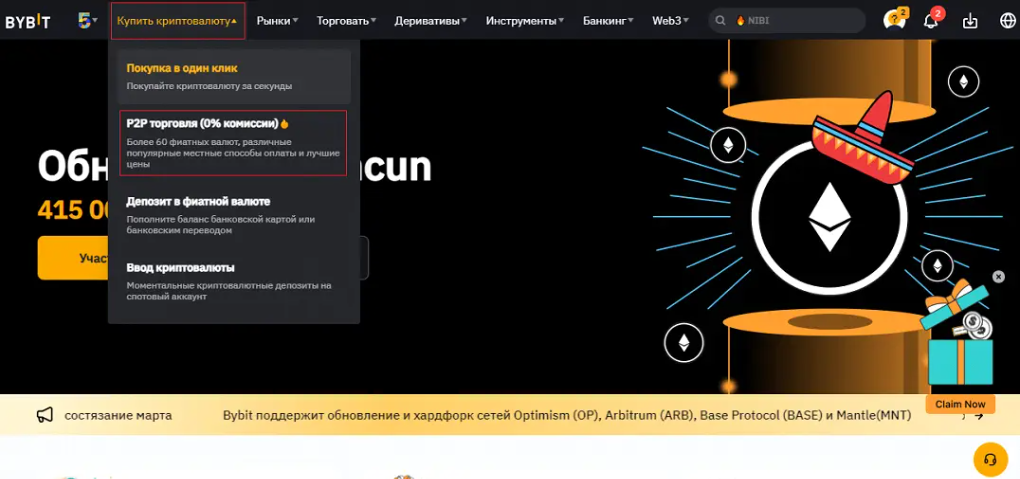Screen dimensions: 1020x479
Task: Expand the Рынки dropdown
Action: coord(277,21)
